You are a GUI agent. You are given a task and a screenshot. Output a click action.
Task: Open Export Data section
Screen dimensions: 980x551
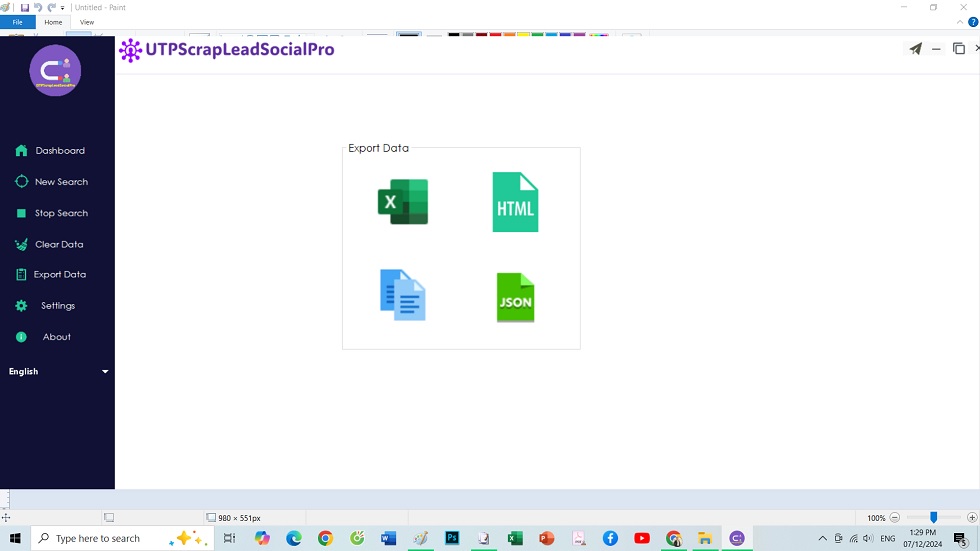pos(59,274)
